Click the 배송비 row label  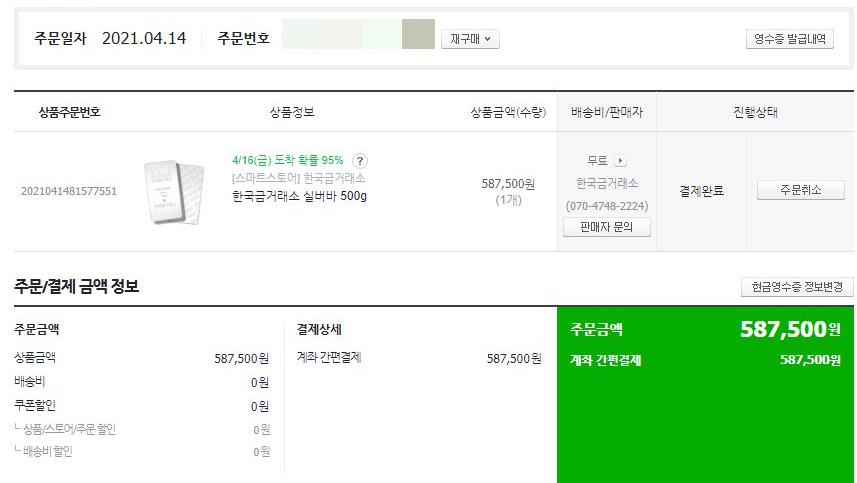[30, 381]
